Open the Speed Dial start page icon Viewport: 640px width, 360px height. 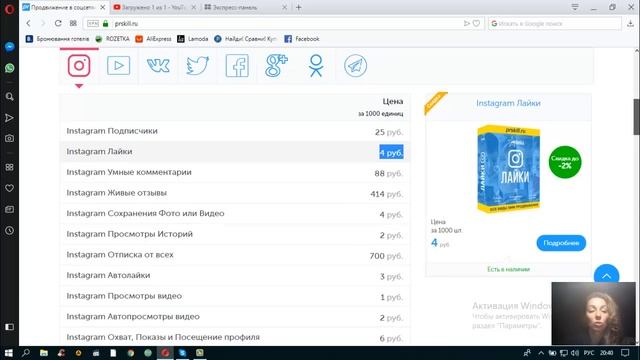pyautogui.click(x=73, y=23)
